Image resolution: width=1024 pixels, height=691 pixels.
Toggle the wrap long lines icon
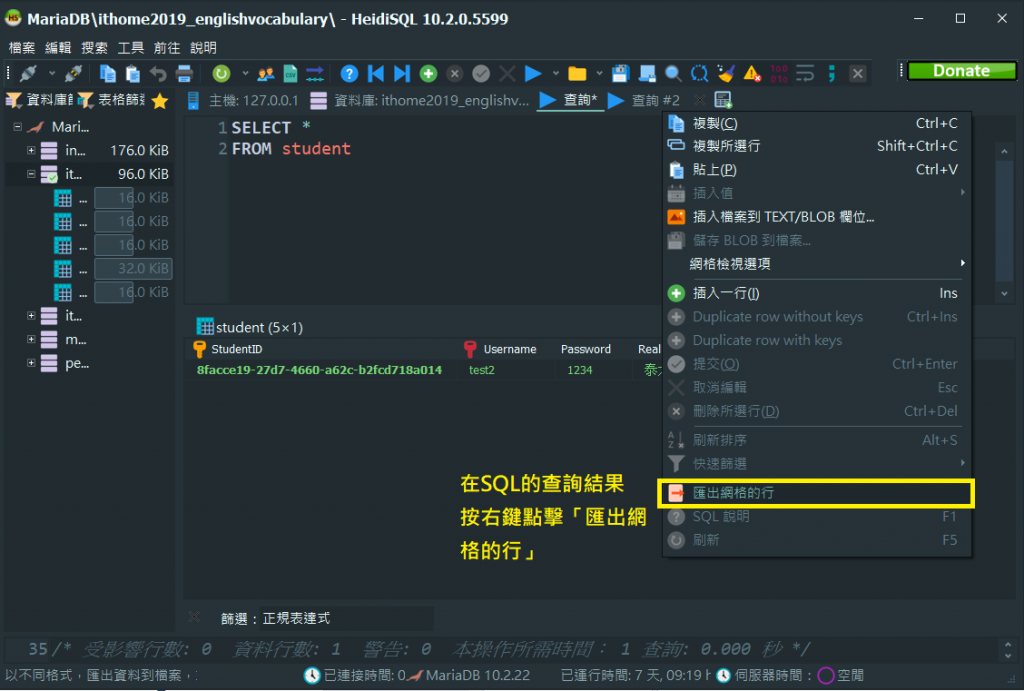tap(805, 73)
